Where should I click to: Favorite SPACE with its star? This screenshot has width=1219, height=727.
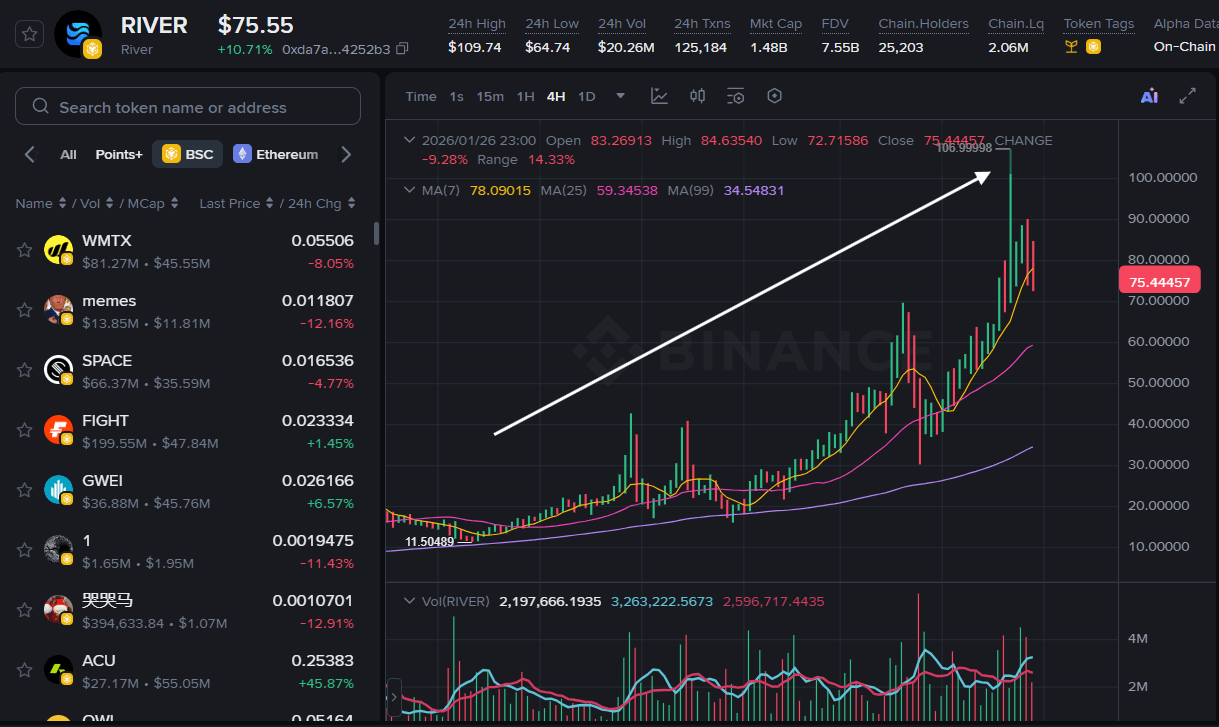pos(24,371)
